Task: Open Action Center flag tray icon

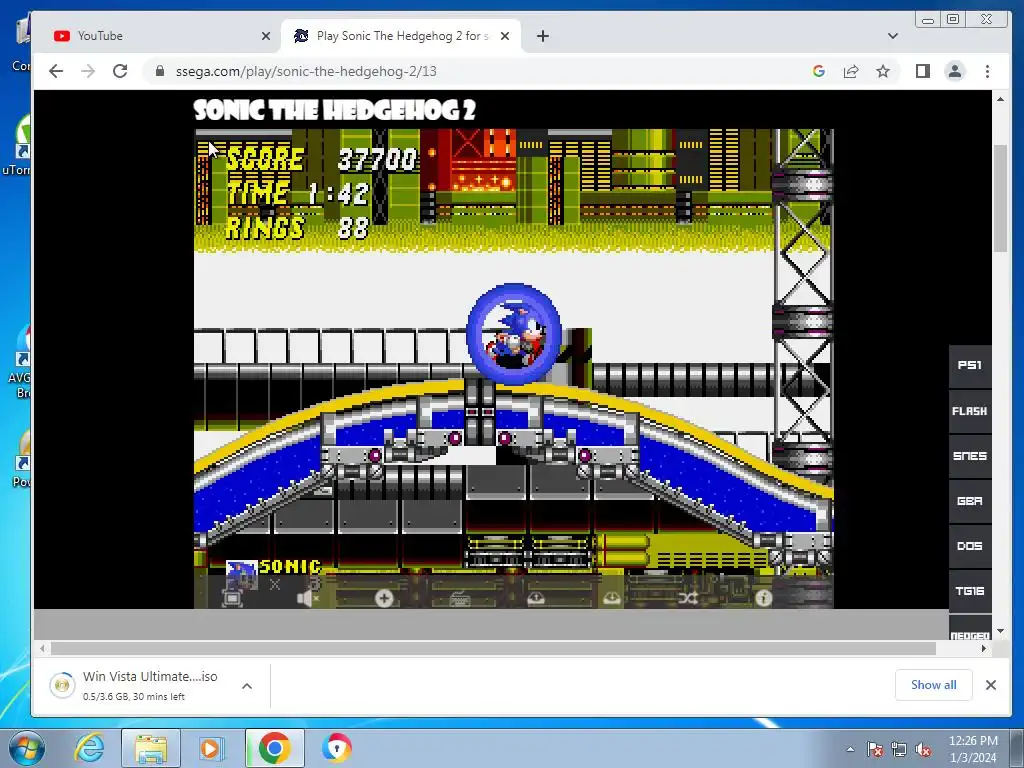Action: pos(875,750)
